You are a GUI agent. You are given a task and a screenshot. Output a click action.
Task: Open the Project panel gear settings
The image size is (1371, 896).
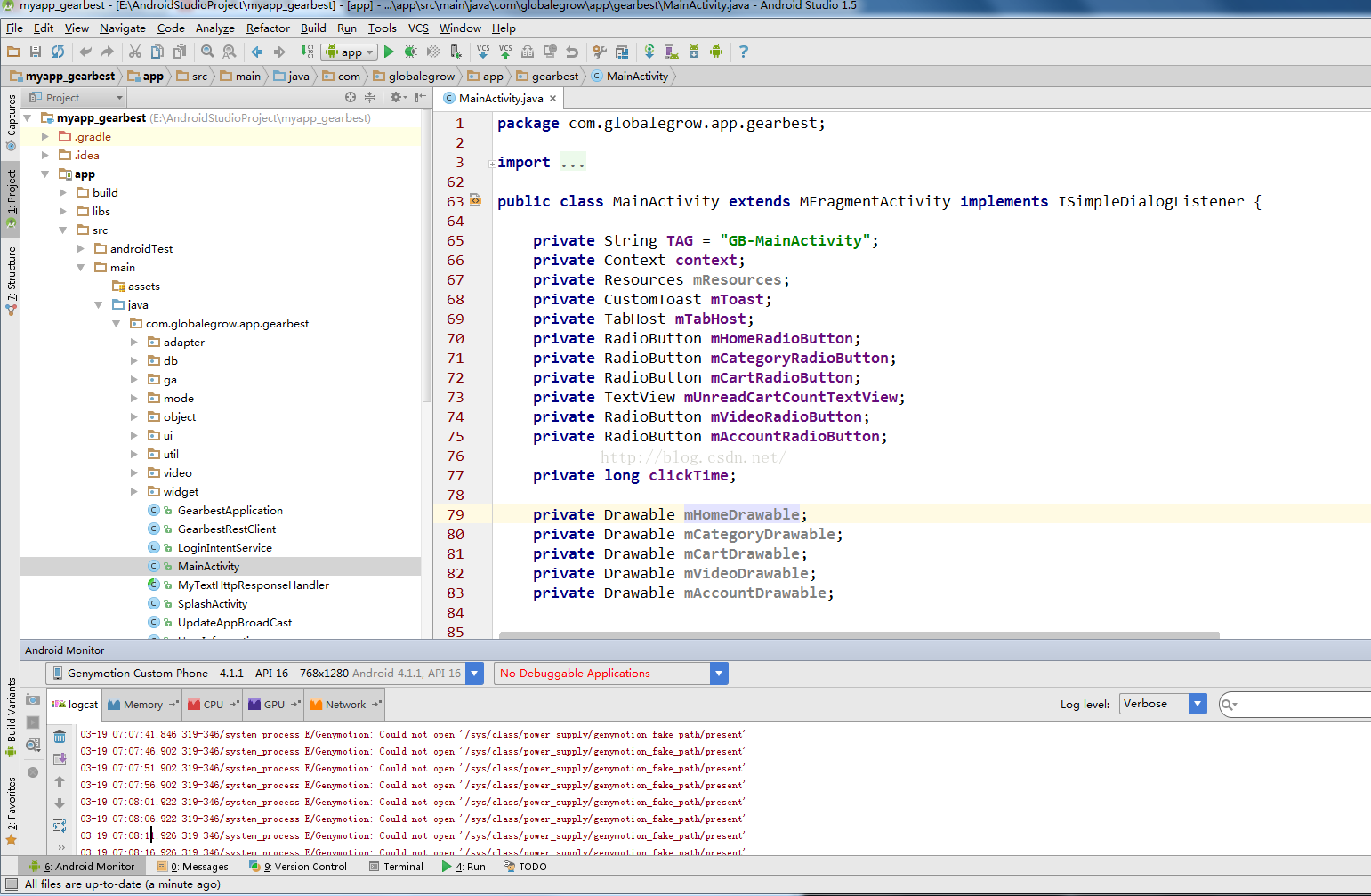tap(397, 97)
